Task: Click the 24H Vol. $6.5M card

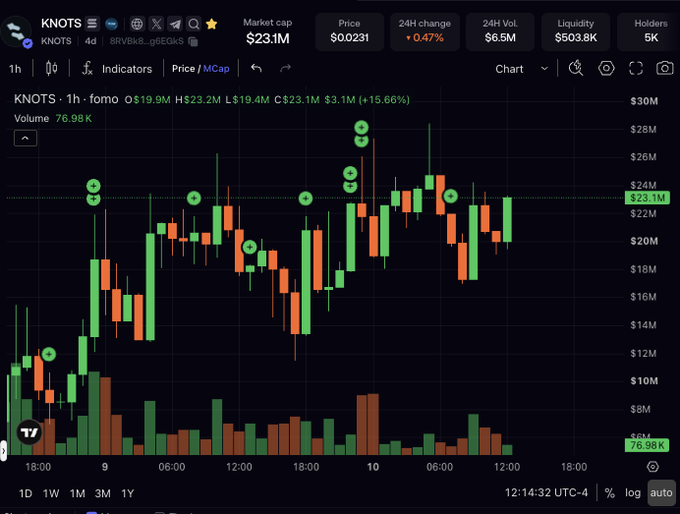Action: [500, 32]
